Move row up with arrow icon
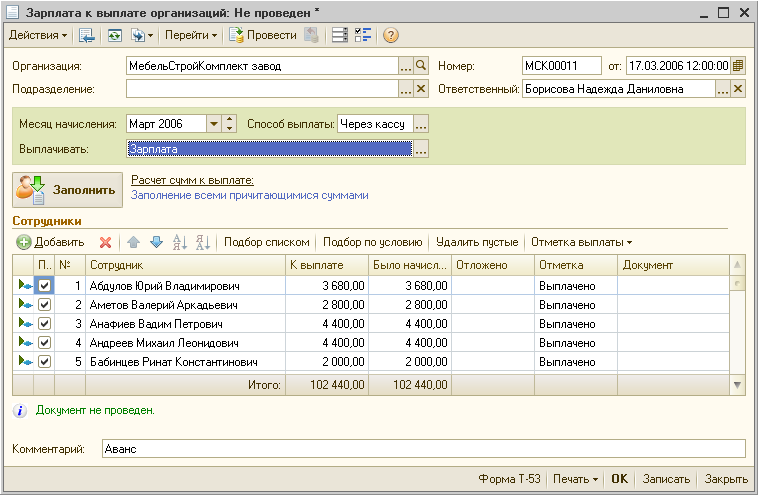The image size is (758, 495). 133,242
